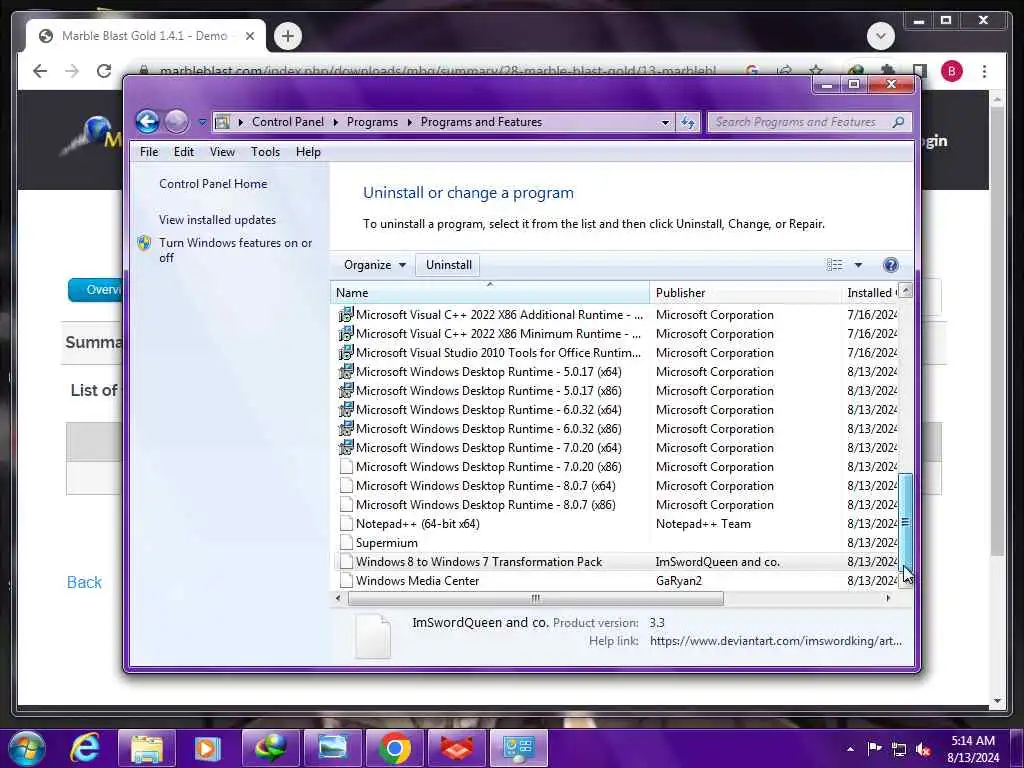The height and width of the screenshot is (768, 1024).
Task: Click horizontal scroll left arrow of list
Action: 338,598
